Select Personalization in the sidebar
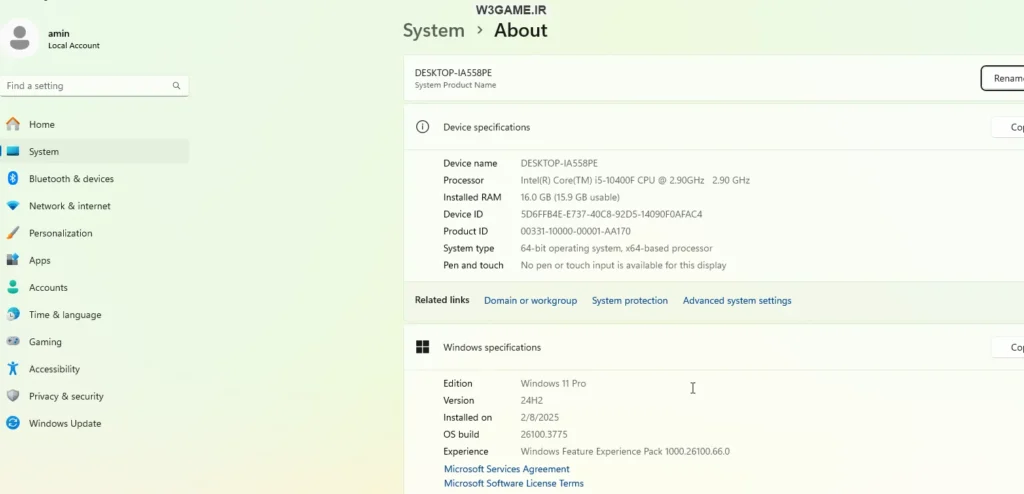1024x494 pixels. tap(95, 233)
